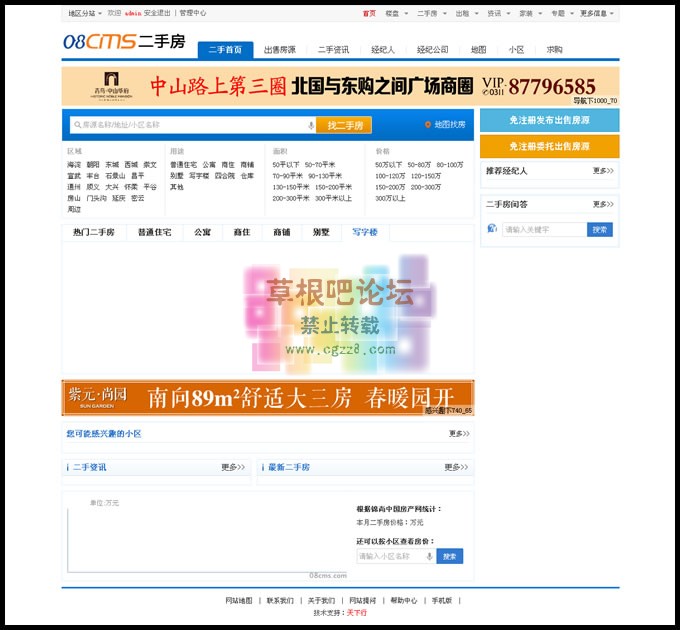The height and width of the screenshot is (630, 680).
Task: Expand the 专题 top menu dropdown
Action: pos(562,13)
